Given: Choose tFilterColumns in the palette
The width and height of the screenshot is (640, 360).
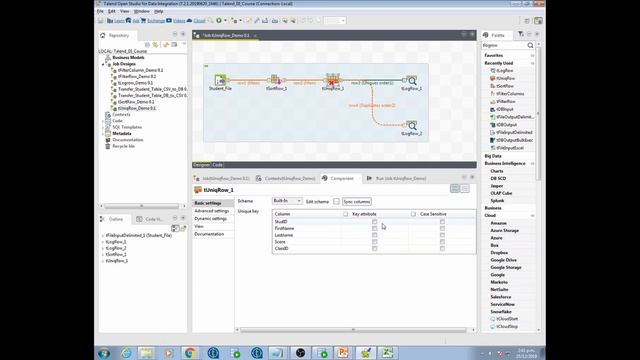Looking at the screenshot, I should click(x=509, y=94).
